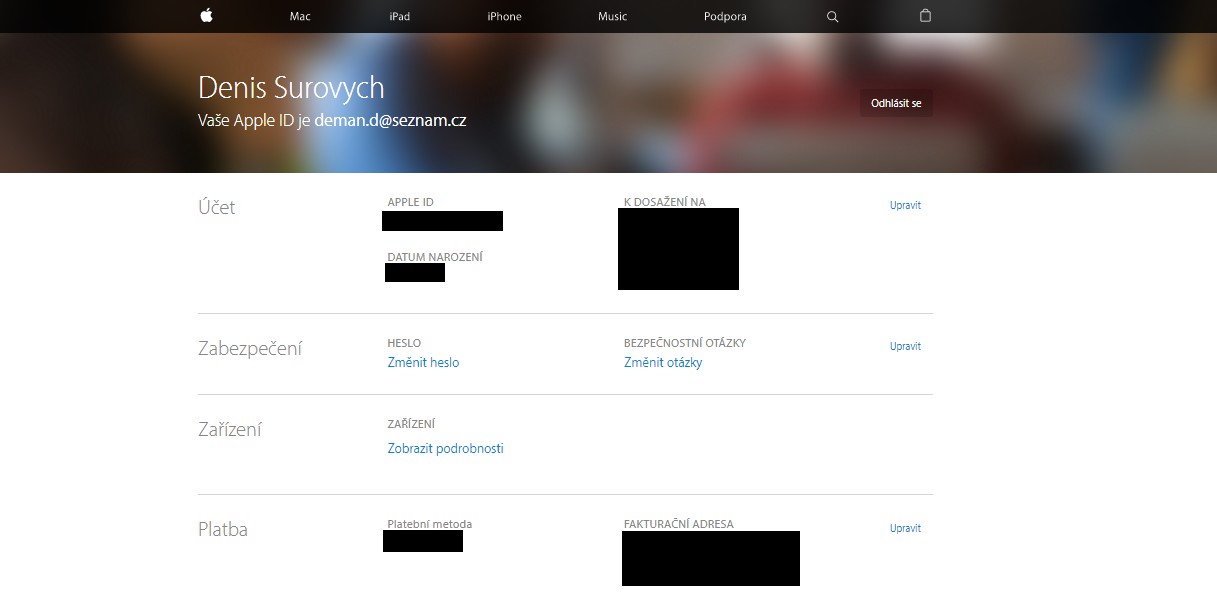The width and height of the screenshot is (1217, 598).
Task: Click Upravit in the Zabezpečení section
Action: (905, 346)
